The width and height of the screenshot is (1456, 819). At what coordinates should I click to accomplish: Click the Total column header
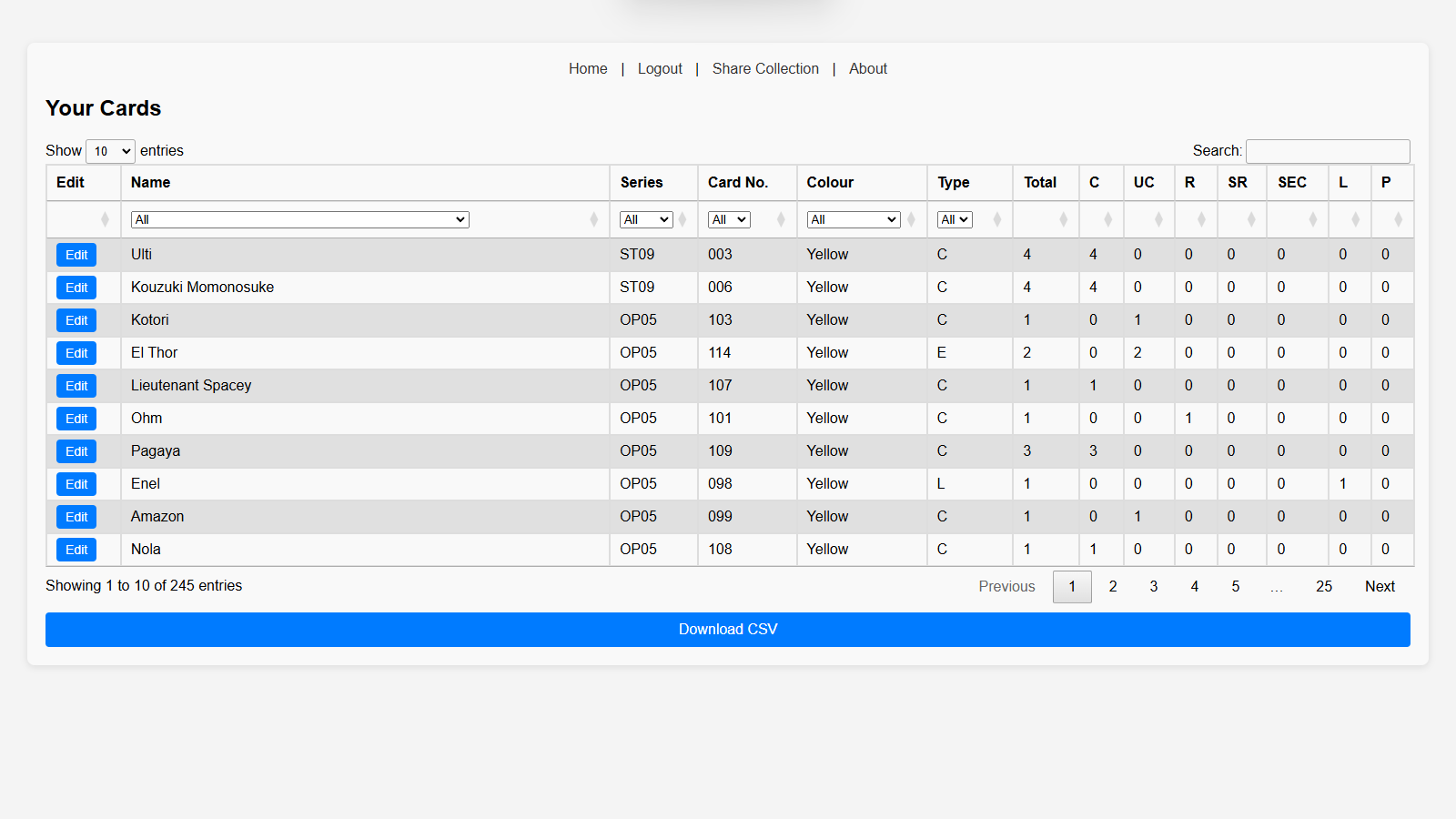tap(1046, 183)
